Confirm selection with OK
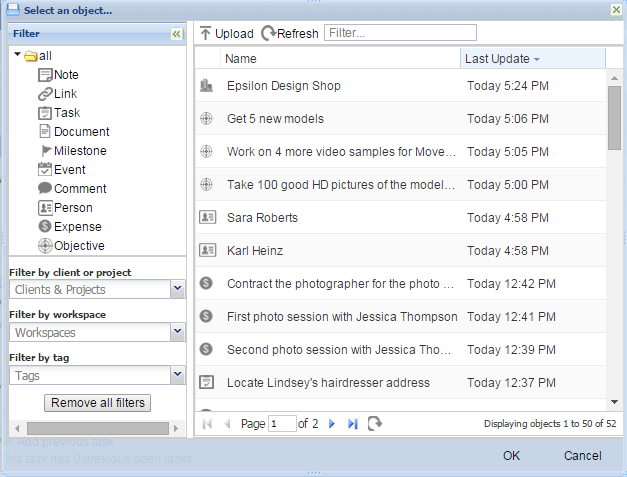This screenshot has width=627, height=477. (511, 456)
